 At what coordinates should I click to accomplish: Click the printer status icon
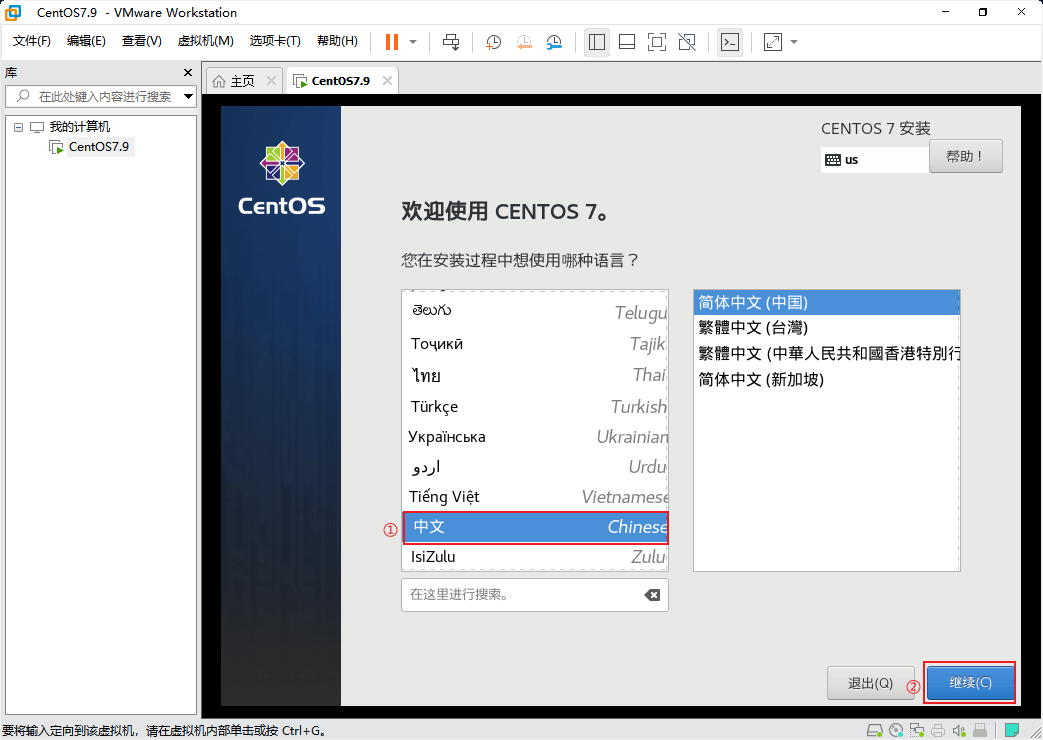click(938, 731)
